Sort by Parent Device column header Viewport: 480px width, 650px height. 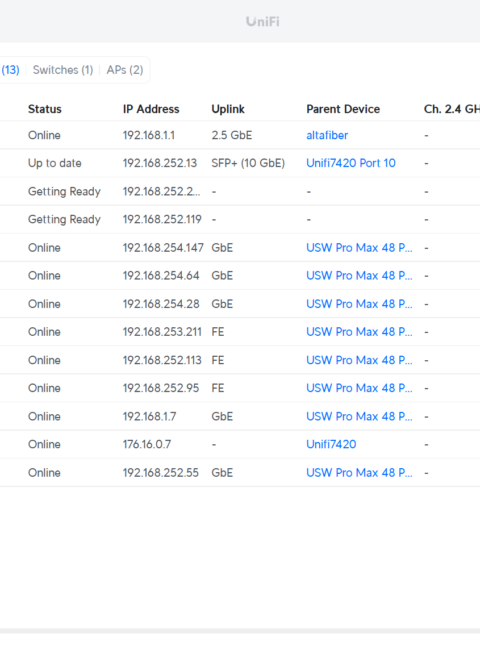point(343,109)
